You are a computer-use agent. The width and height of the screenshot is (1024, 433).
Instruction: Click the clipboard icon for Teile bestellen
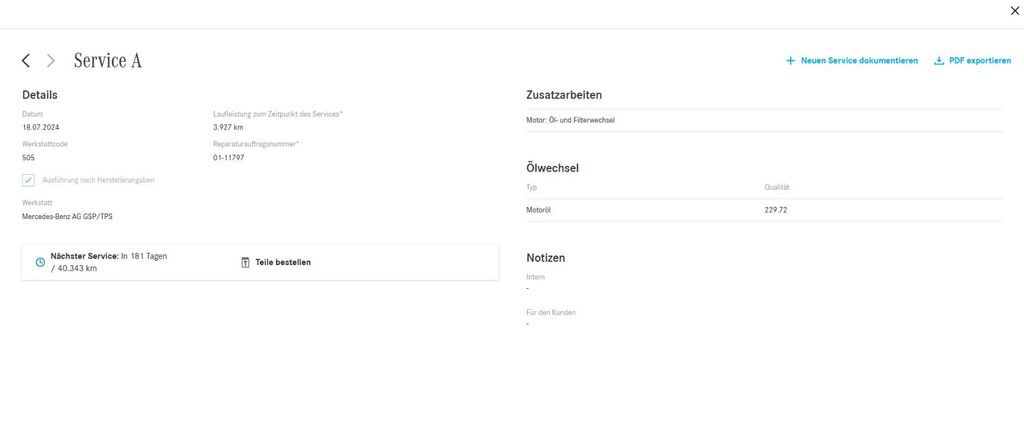tap(245, 262)
